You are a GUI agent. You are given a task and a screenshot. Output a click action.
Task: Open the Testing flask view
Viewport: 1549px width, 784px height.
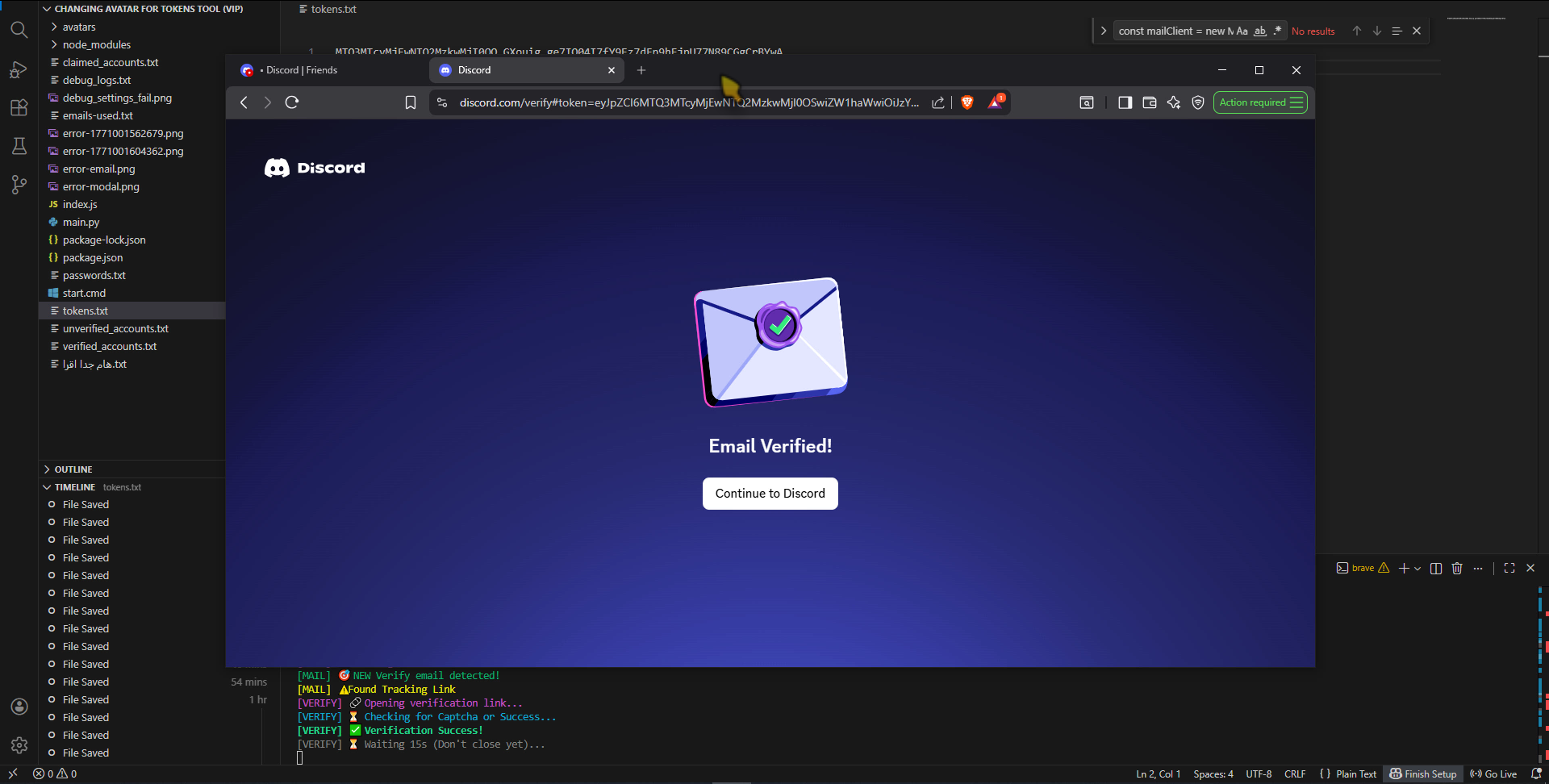click(x=19, y=146)
